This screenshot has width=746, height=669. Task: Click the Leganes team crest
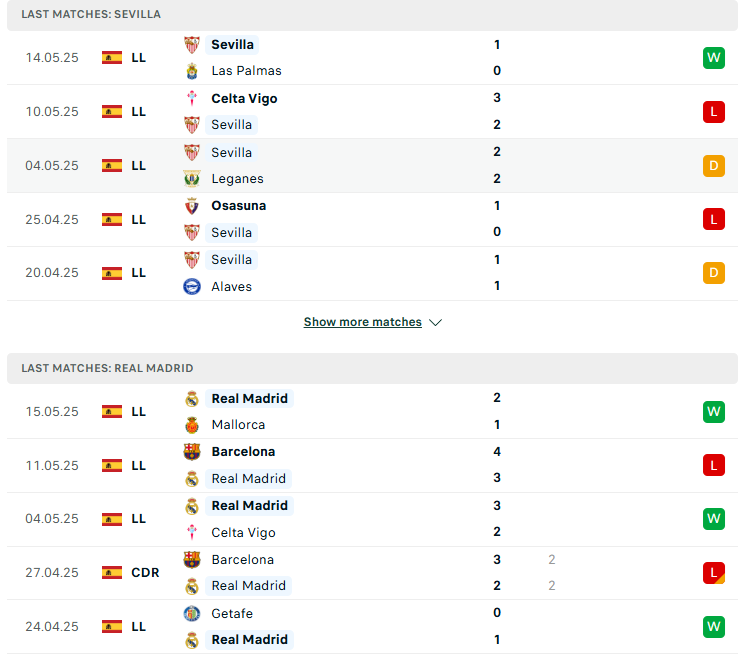pyautogui.click(x=192, y=179)
